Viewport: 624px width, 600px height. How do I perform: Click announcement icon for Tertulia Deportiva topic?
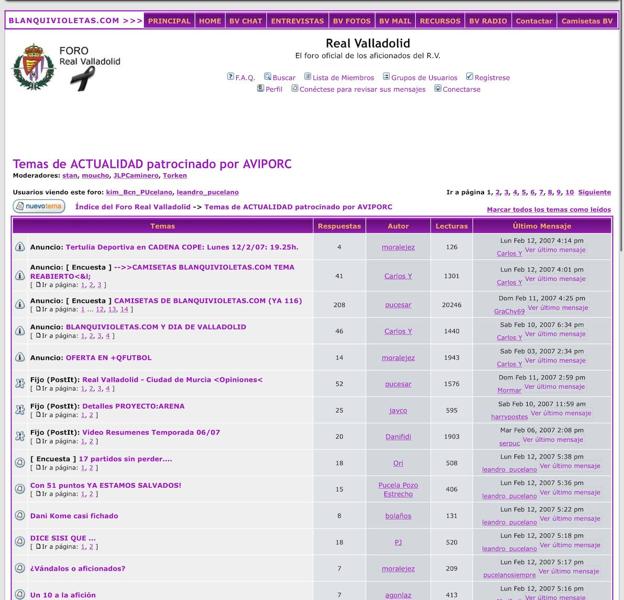(x=20, y=247)
